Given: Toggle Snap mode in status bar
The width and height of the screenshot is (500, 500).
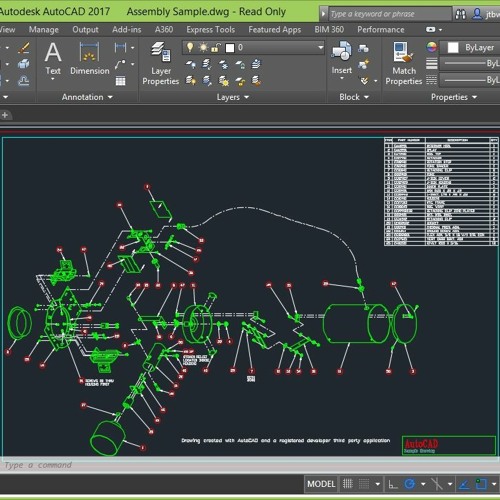Looking at the screenshot, I should coord(364,483).
